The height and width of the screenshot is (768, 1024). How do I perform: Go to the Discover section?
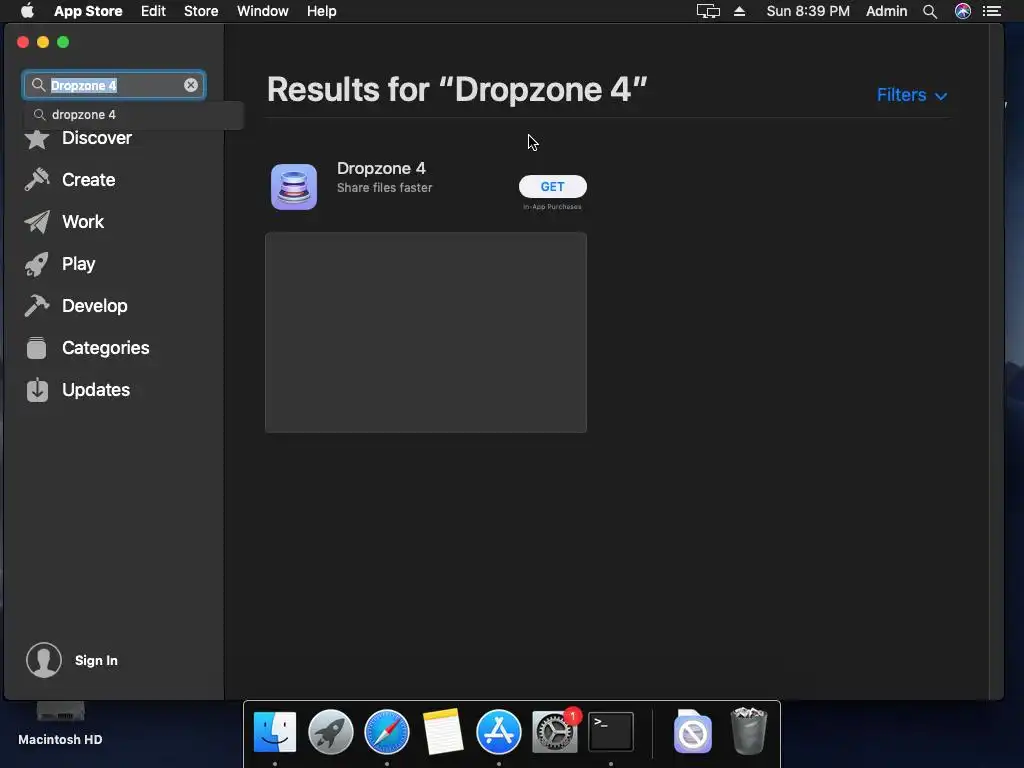pyautogui.click(x=97, y=138)
